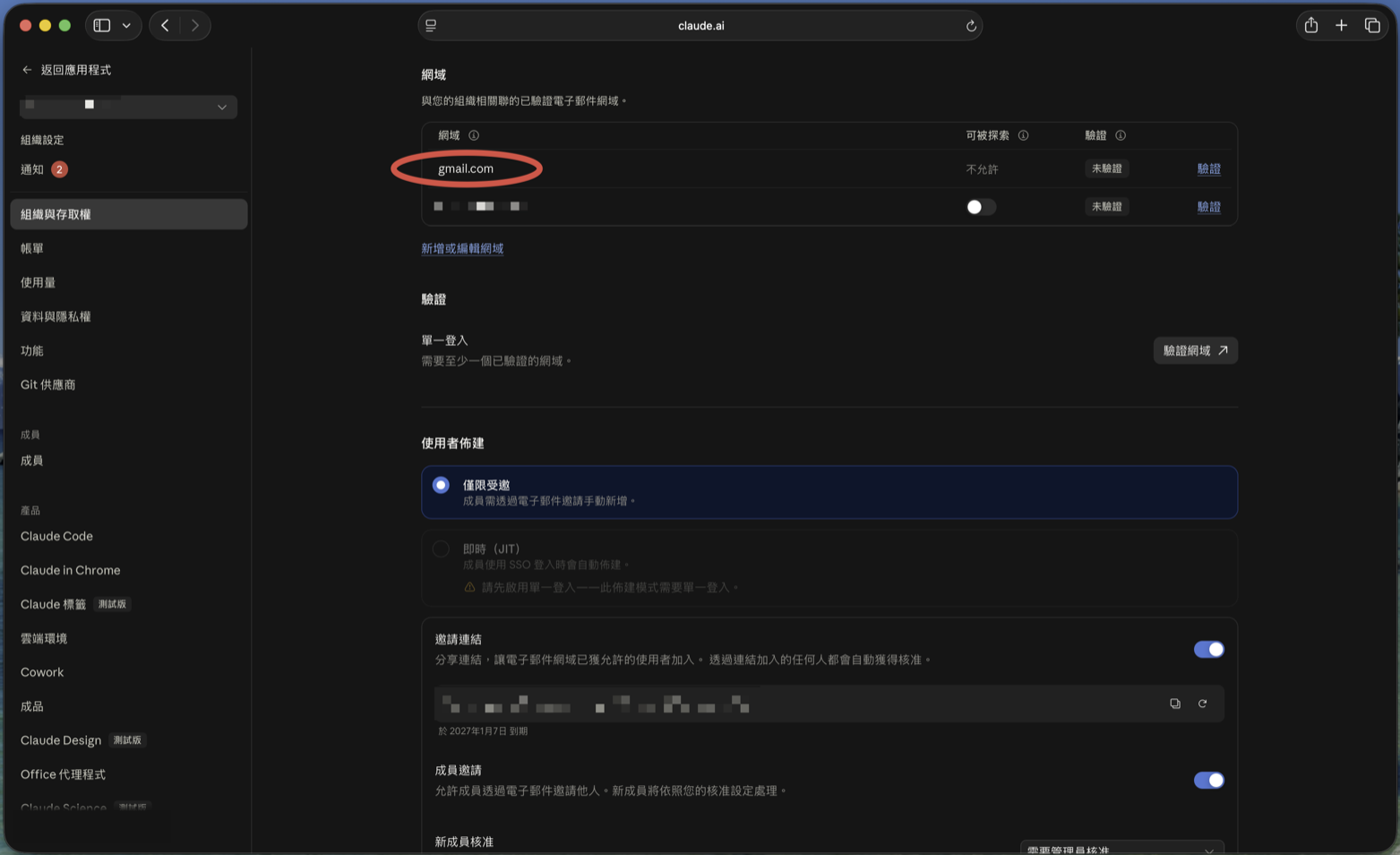Click the claude.ai address bar
The image size is (1400, 855).
(700, 25)
